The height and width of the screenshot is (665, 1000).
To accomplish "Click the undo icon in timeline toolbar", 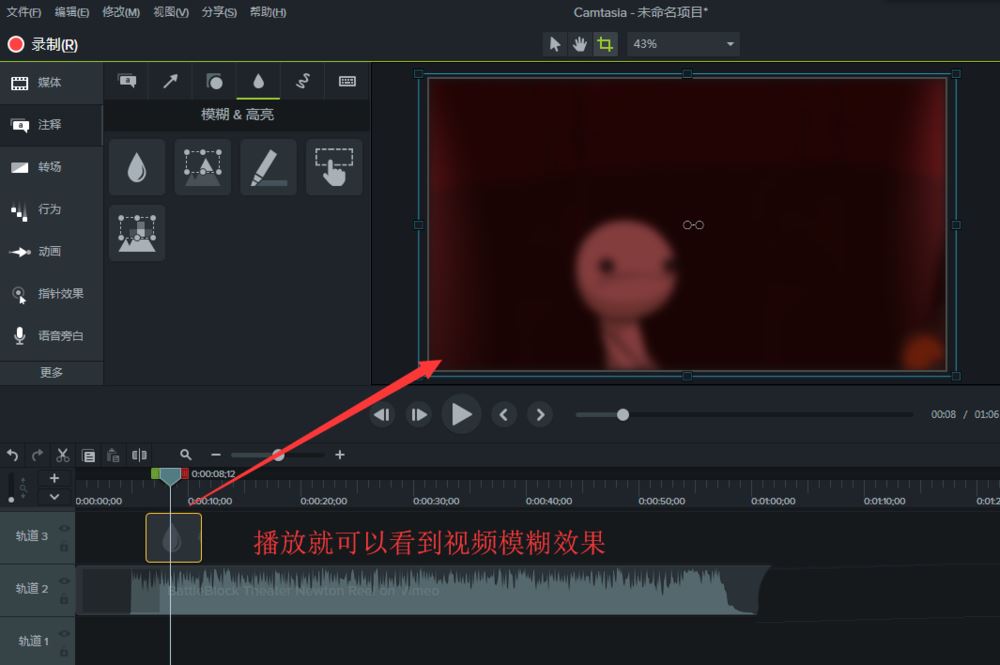I will coord(12,455).
